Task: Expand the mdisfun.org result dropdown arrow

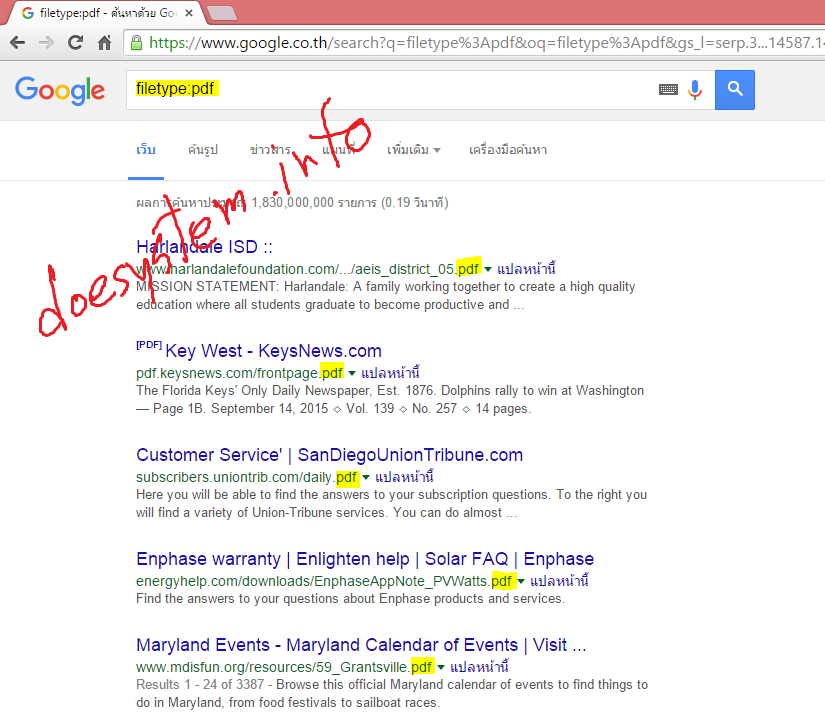Action: [441, 667]
